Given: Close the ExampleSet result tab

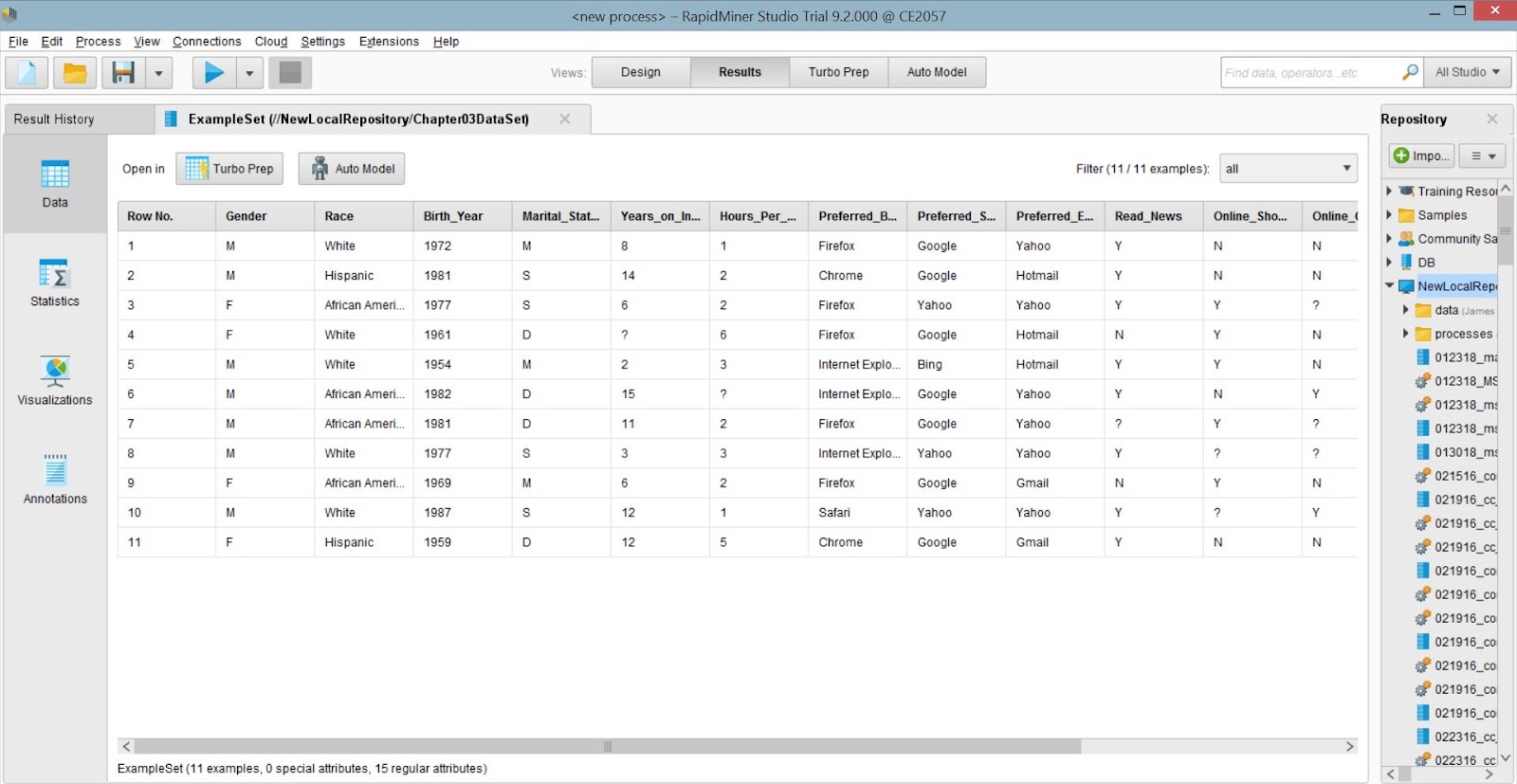Looking at the screenshot, I should coord(565,119).
